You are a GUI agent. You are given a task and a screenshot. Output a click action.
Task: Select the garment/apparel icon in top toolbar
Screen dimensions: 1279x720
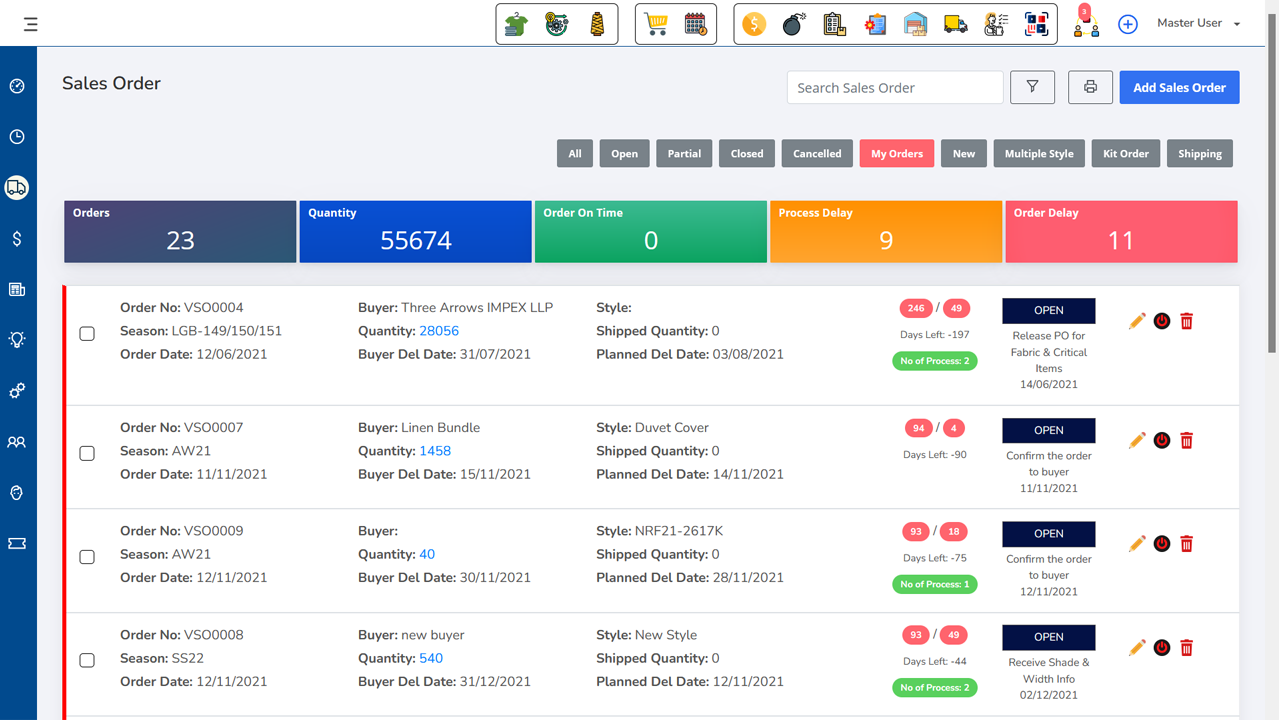(515, 23)
